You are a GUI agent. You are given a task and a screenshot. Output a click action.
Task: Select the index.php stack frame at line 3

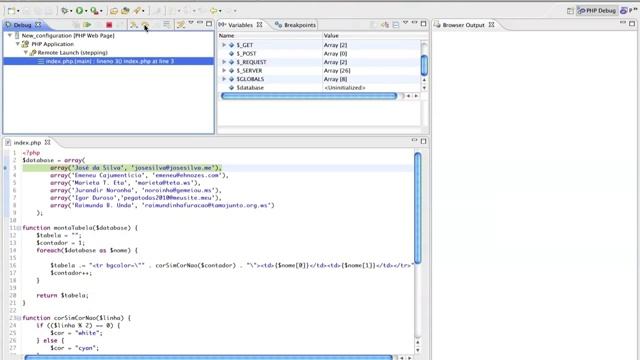tap(109, 61)
